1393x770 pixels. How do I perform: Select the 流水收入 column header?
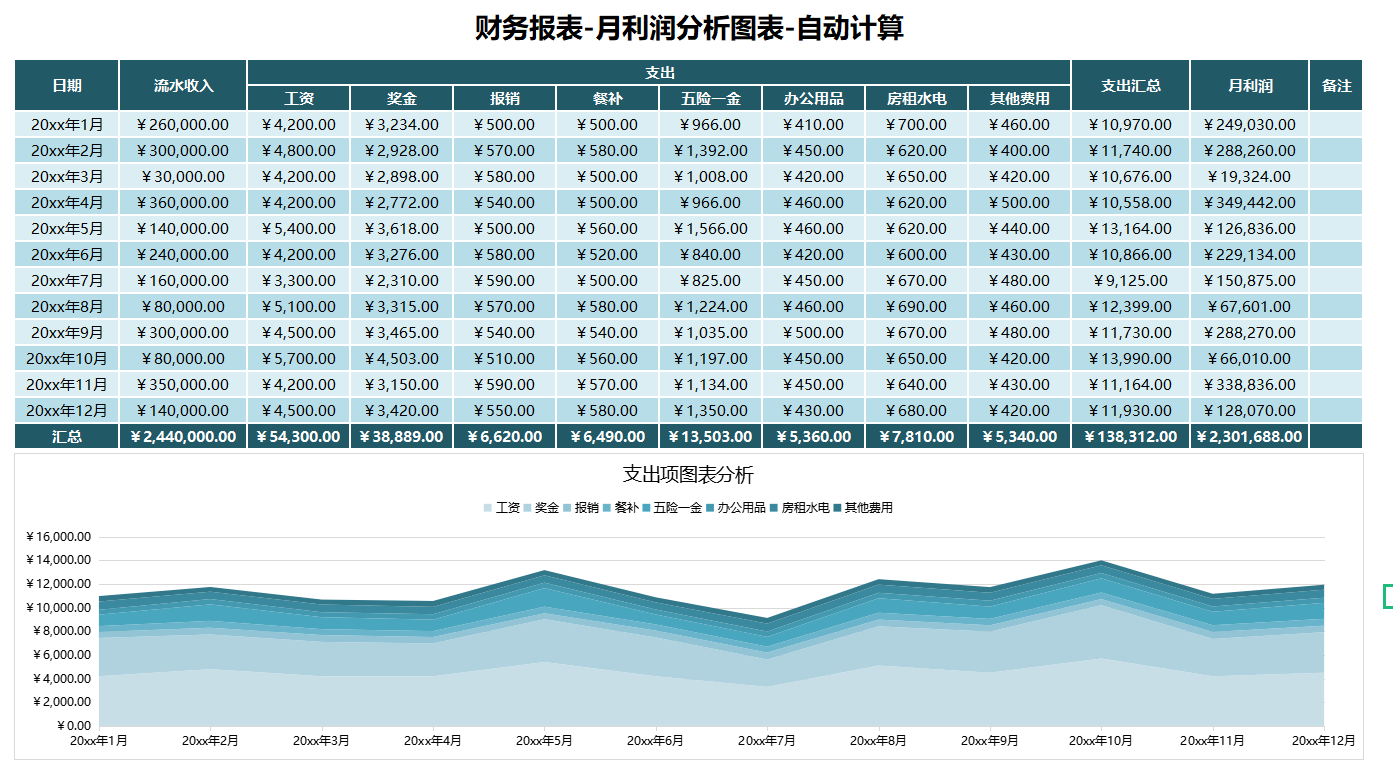(182, 85)
